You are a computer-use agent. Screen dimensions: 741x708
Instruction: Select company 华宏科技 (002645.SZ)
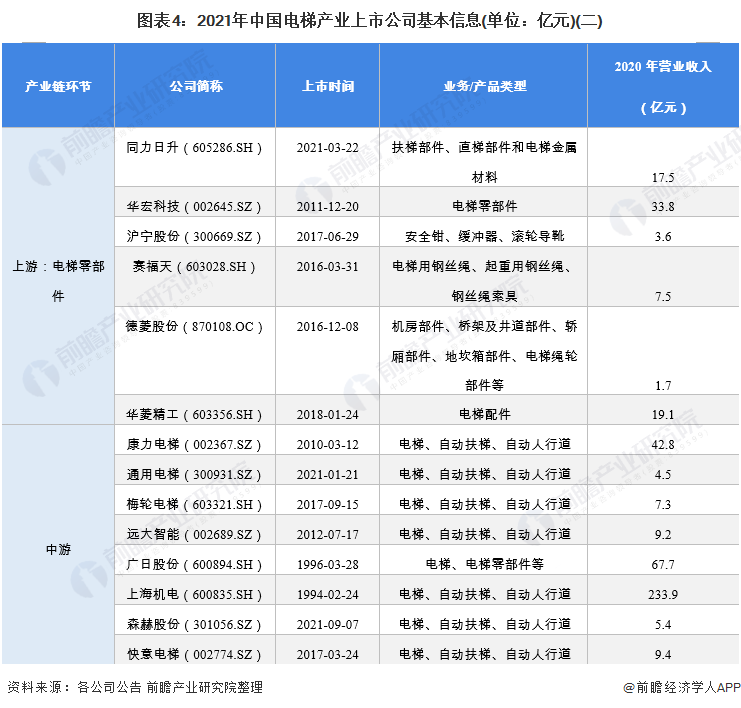tap(196, 207)
